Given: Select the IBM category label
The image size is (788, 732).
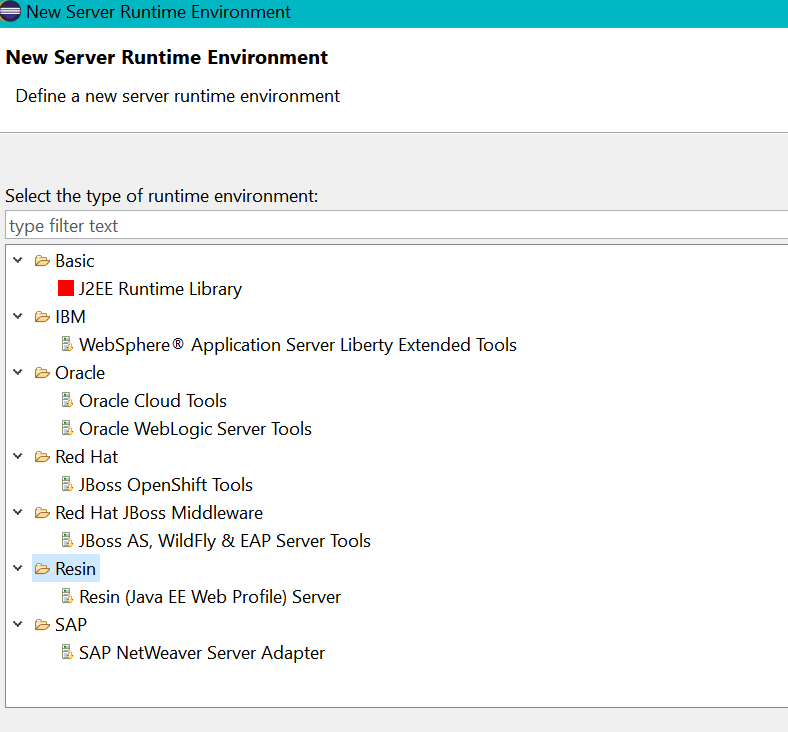Looking at the screenshot, I should click(x=70, y=317).
